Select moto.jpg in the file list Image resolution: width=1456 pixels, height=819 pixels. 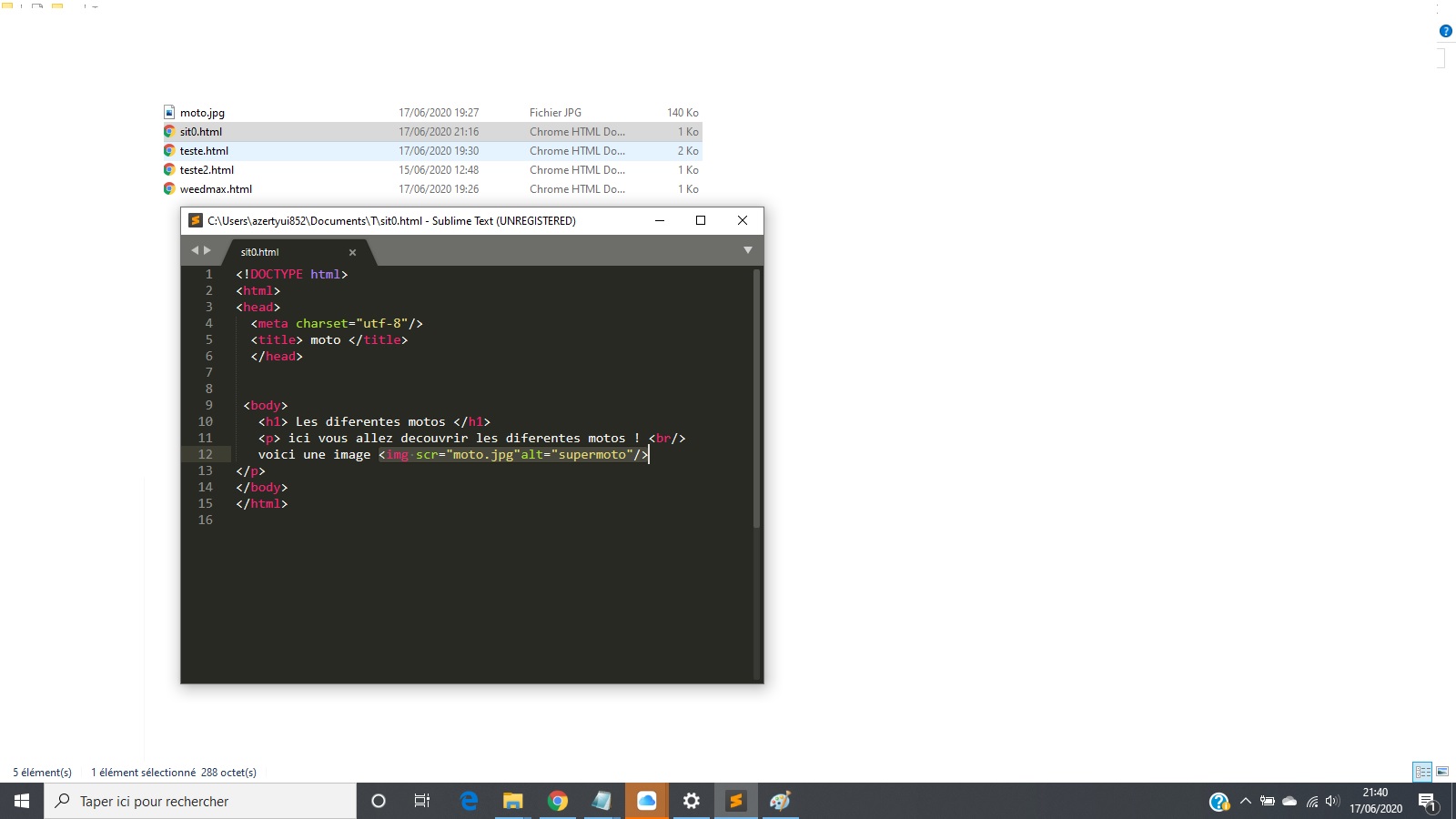[x=202, y=113]
